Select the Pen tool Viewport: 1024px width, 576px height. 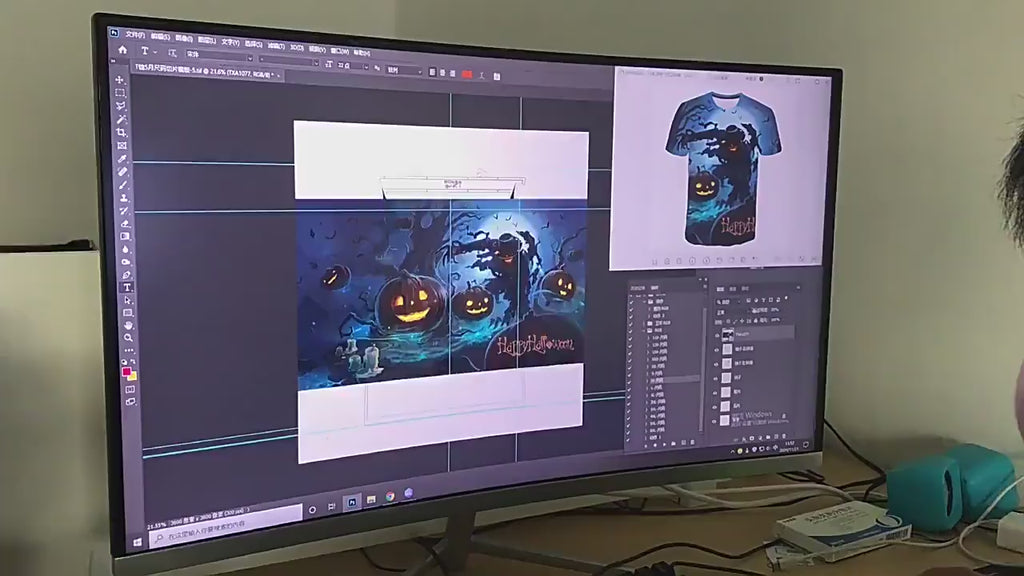pos(126,275)
